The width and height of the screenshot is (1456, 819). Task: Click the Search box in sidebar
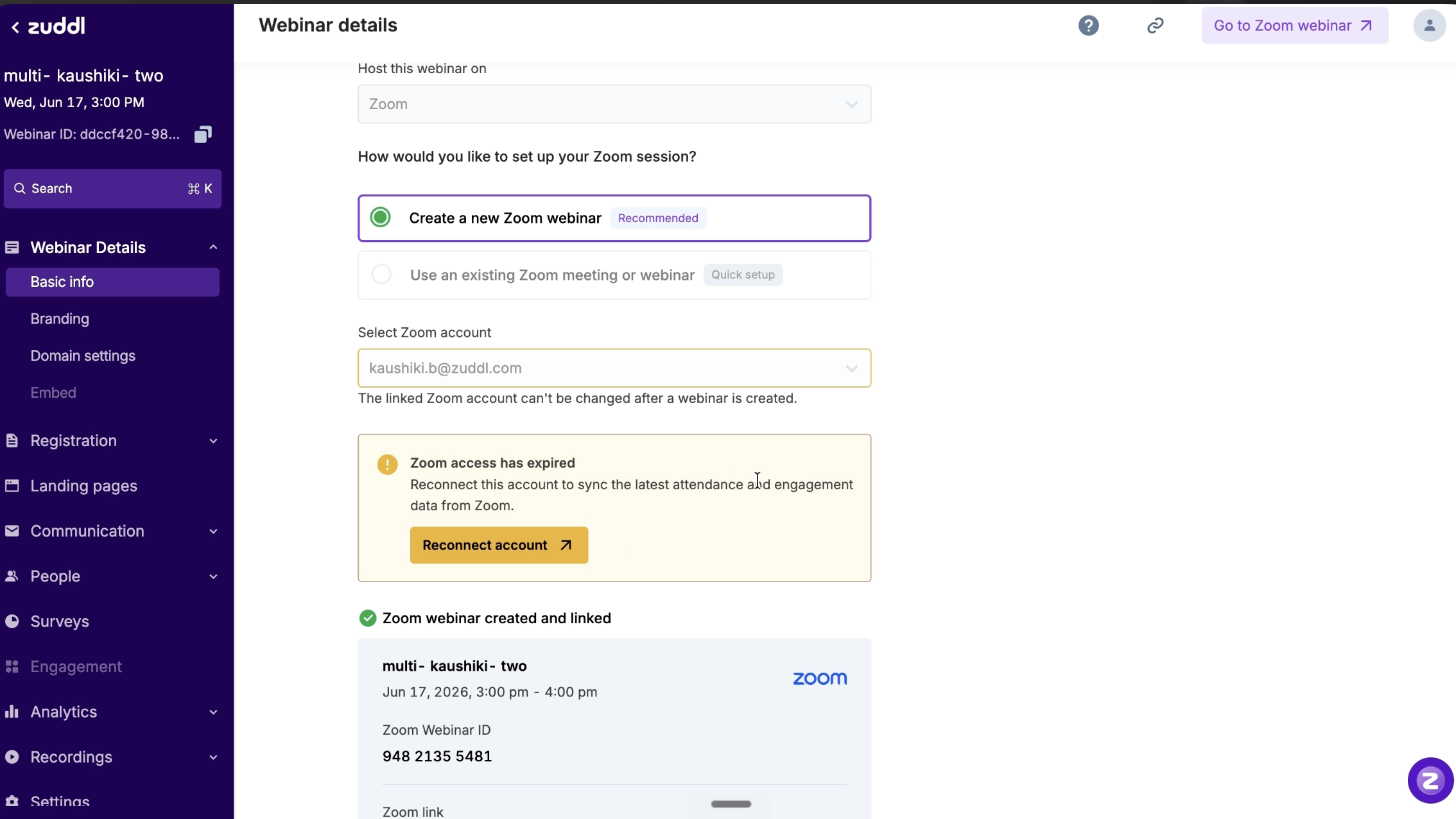click(x=112, y=189)
